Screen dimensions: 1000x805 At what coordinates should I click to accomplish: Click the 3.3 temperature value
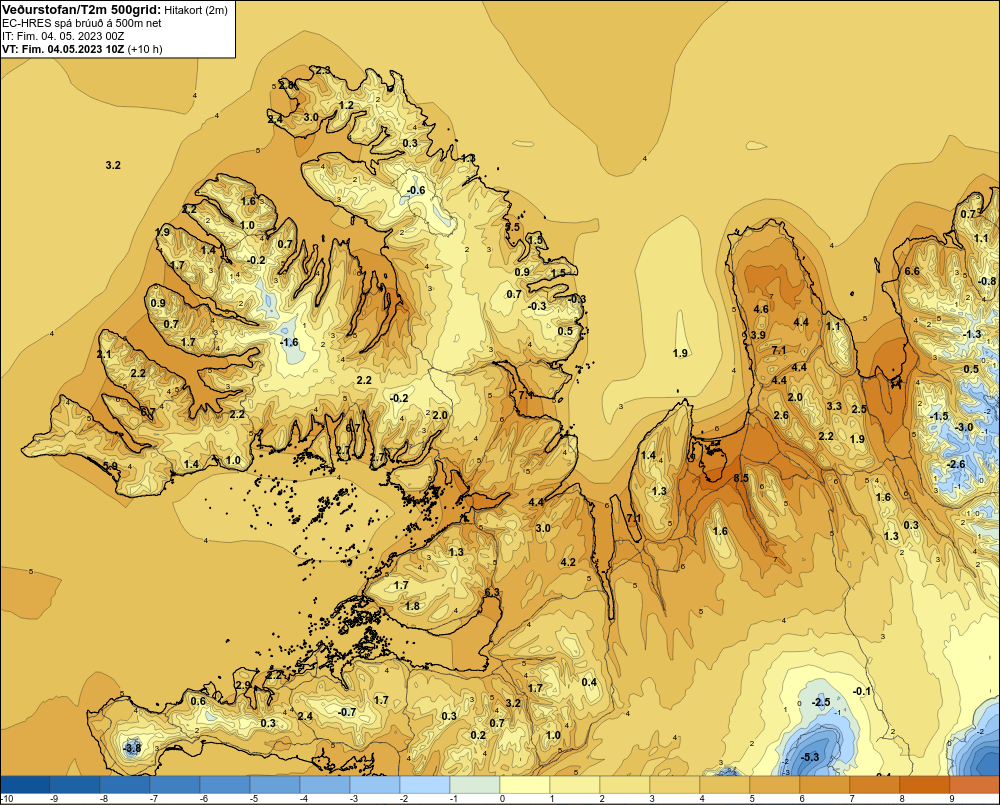pos(834,406)
